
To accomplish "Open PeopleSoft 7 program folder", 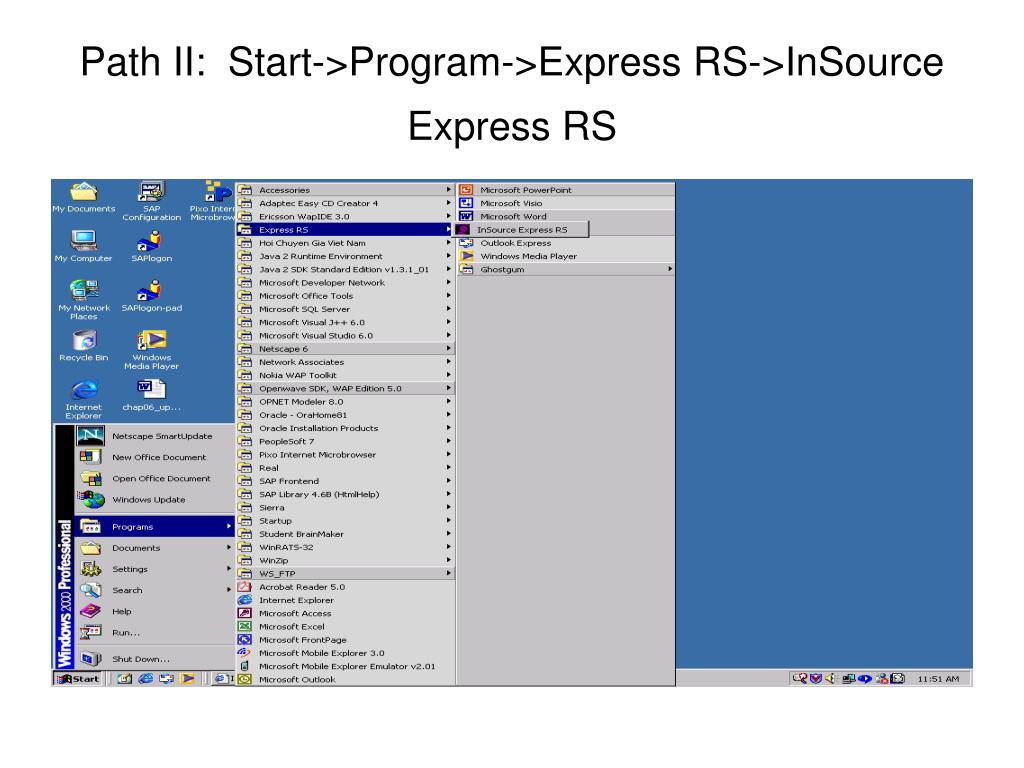I will (345, 441).
